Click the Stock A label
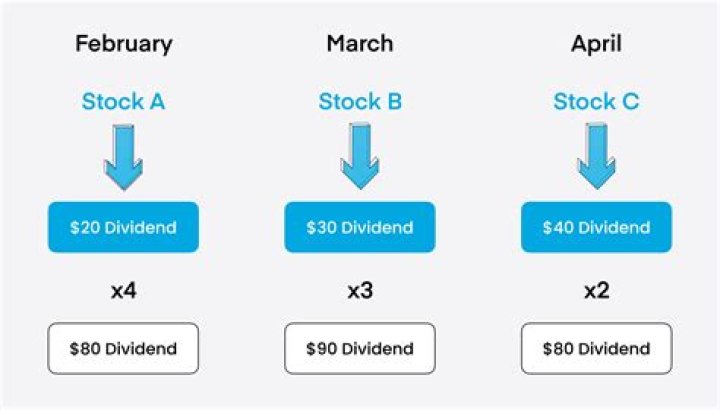Screen dimensions: 720x410 click(x=123, y=102)
